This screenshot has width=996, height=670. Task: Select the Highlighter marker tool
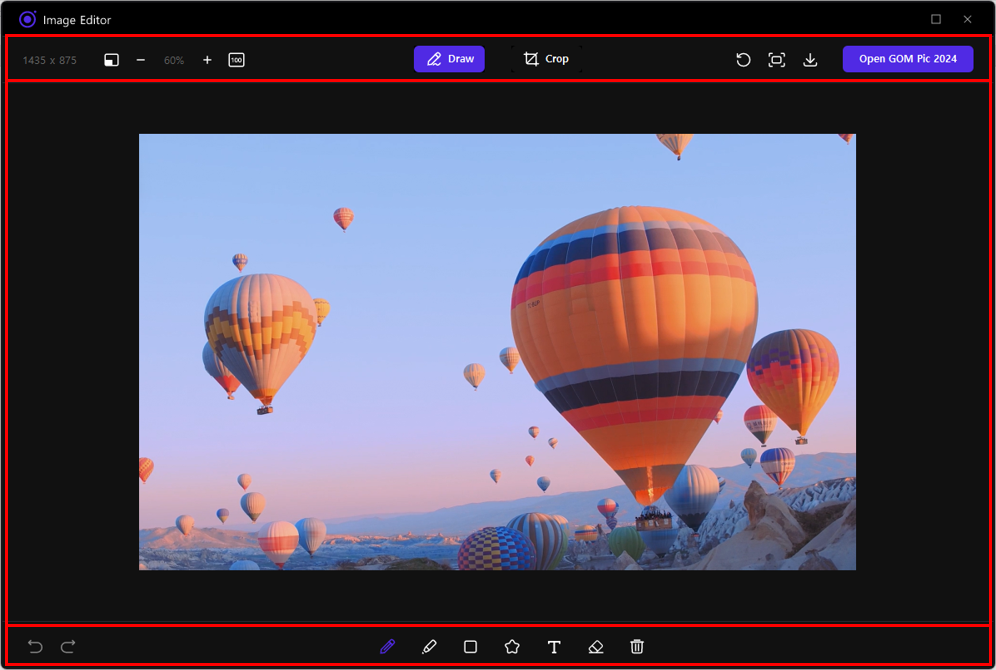click(x=429, y=647)
